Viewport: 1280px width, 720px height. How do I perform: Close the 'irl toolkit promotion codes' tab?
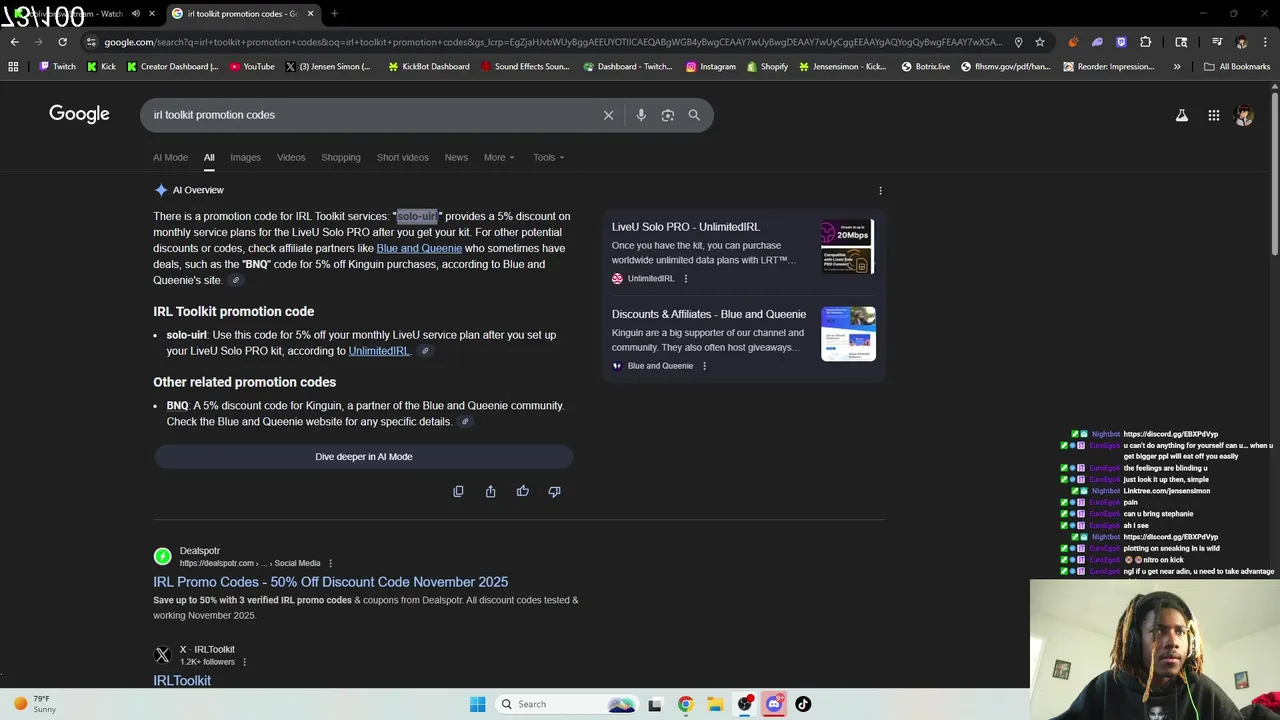point(310,14)
